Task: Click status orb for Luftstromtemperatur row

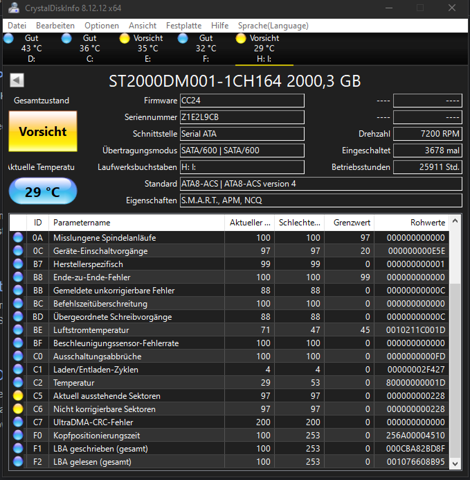Action: (x=18, y=330)
